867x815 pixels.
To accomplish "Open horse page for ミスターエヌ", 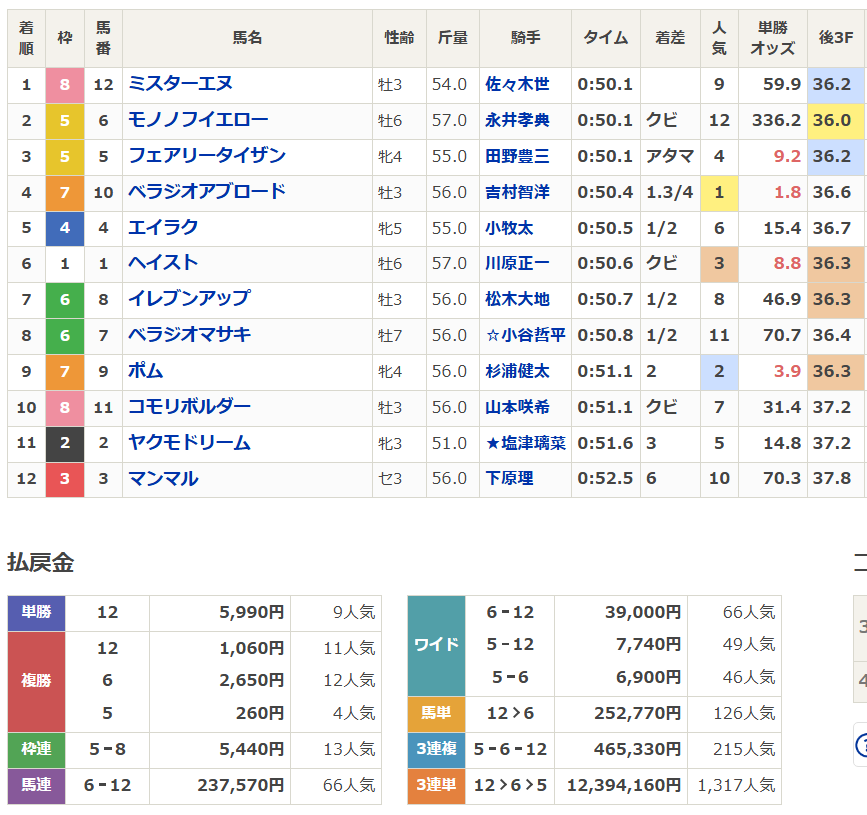I will (x=180, y=83).
